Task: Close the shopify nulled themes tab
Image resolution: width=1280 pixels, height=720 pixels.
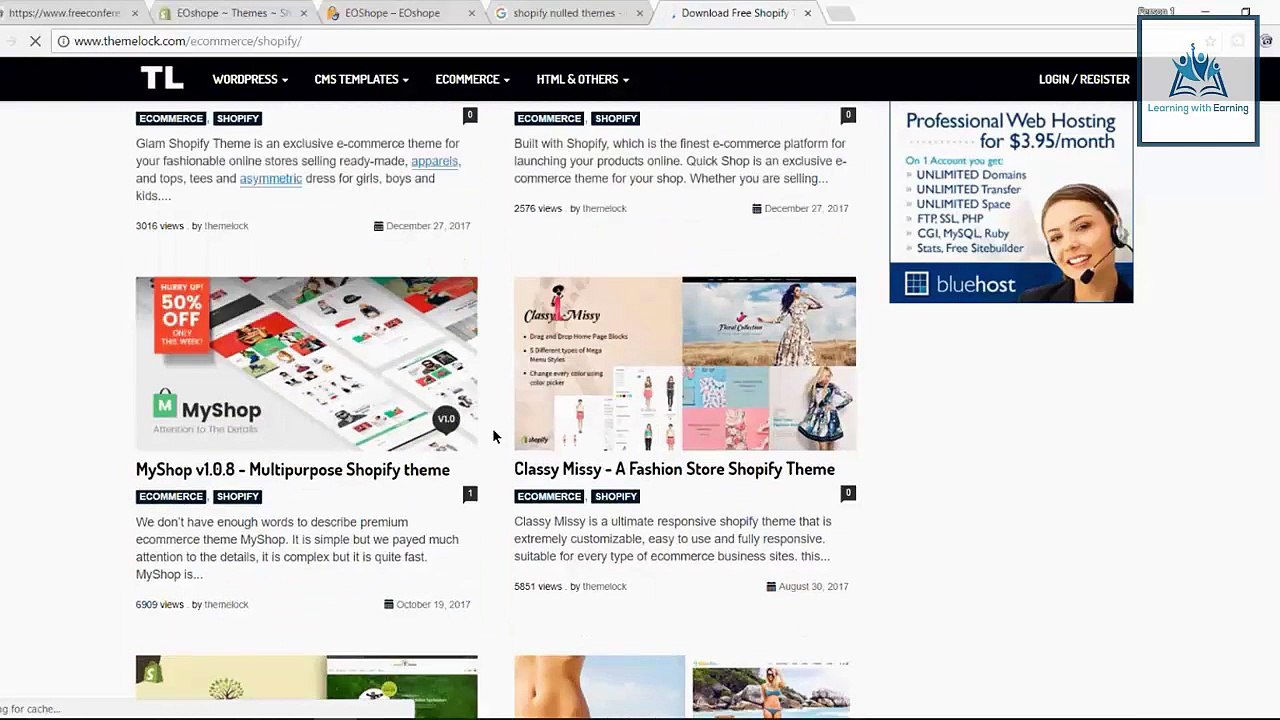Action: tap(639, 13)
